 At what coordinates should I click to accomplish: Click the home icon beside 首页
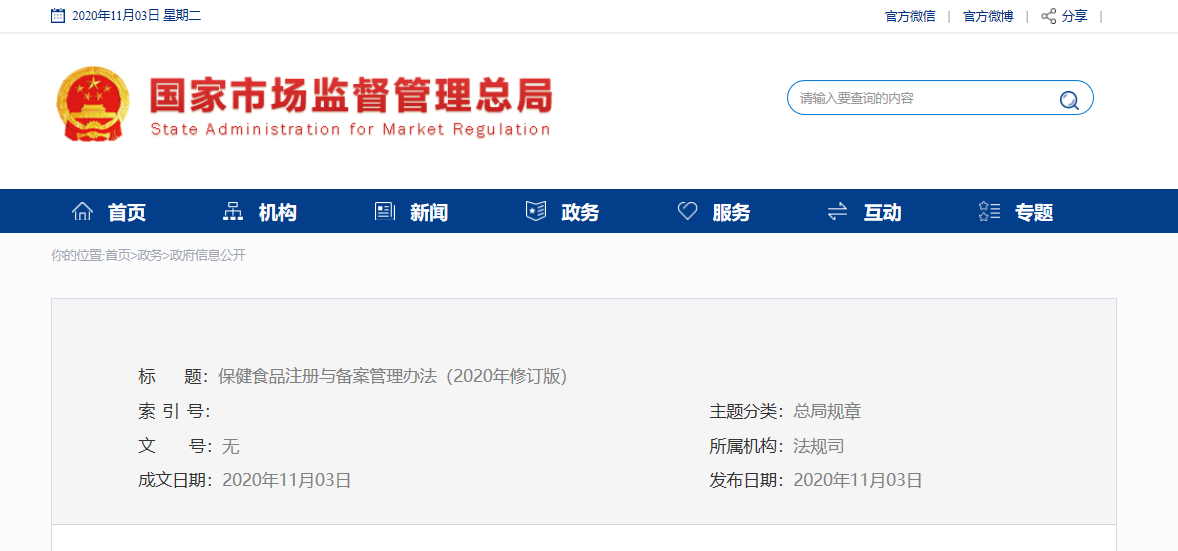pos(82,211)
